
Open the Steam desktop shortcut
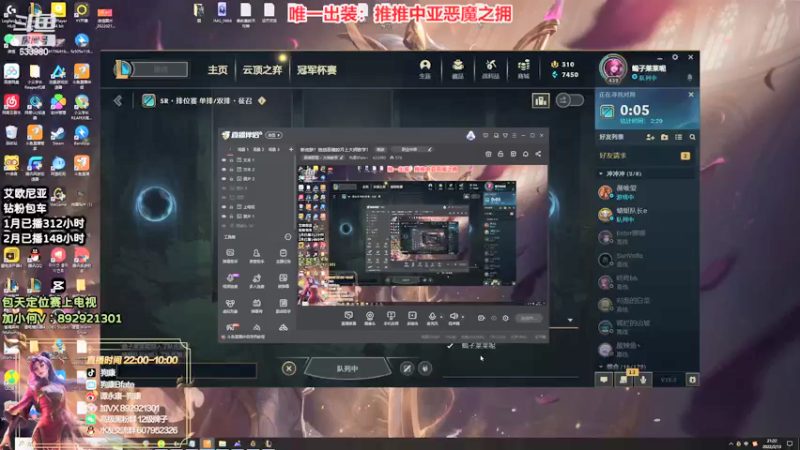58,135
